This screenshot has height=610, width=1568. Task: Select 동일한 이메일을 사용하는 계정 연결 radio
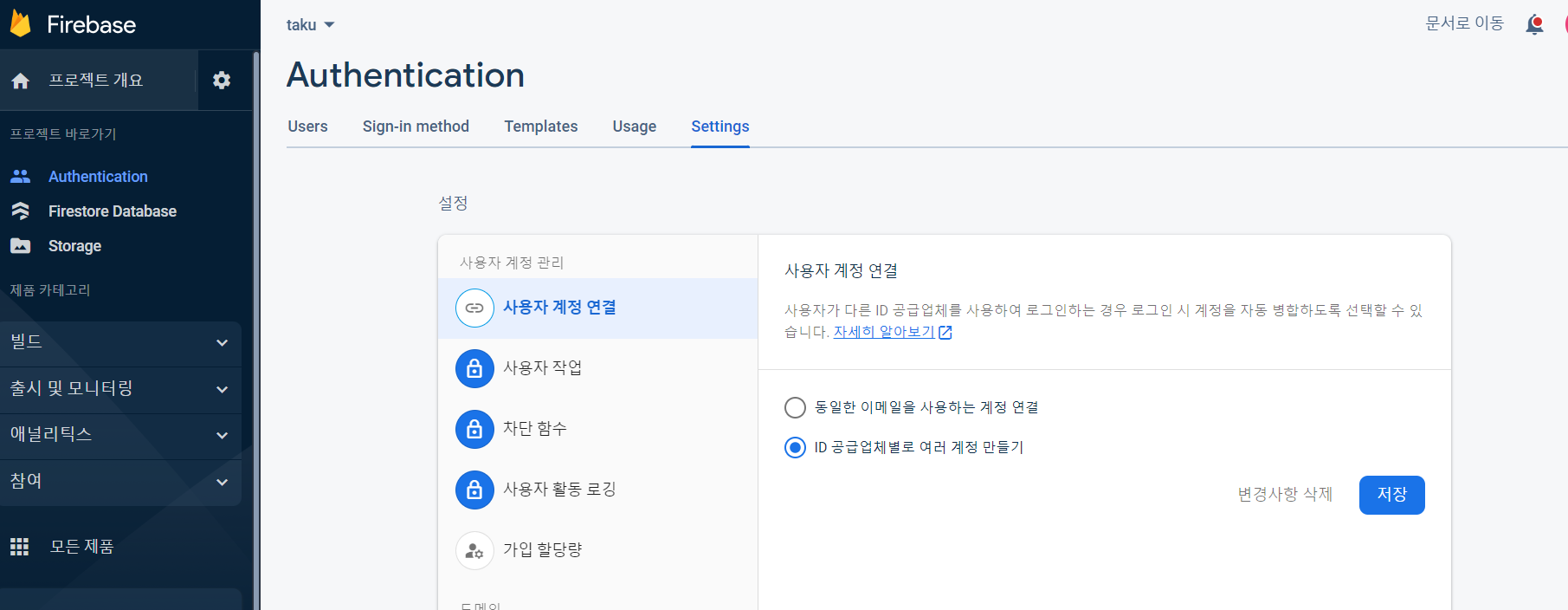coord(795,407)
